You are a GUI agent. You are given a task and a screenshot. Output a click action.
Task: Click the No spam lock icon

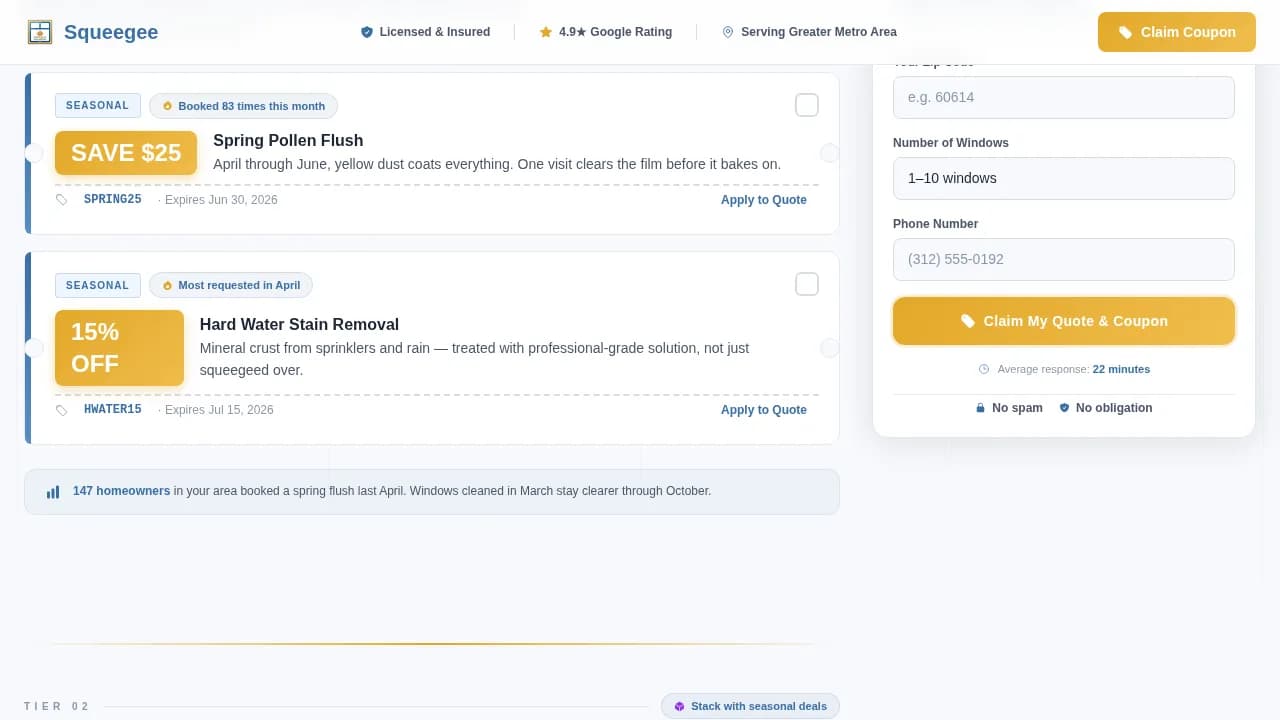coord(980,408)
